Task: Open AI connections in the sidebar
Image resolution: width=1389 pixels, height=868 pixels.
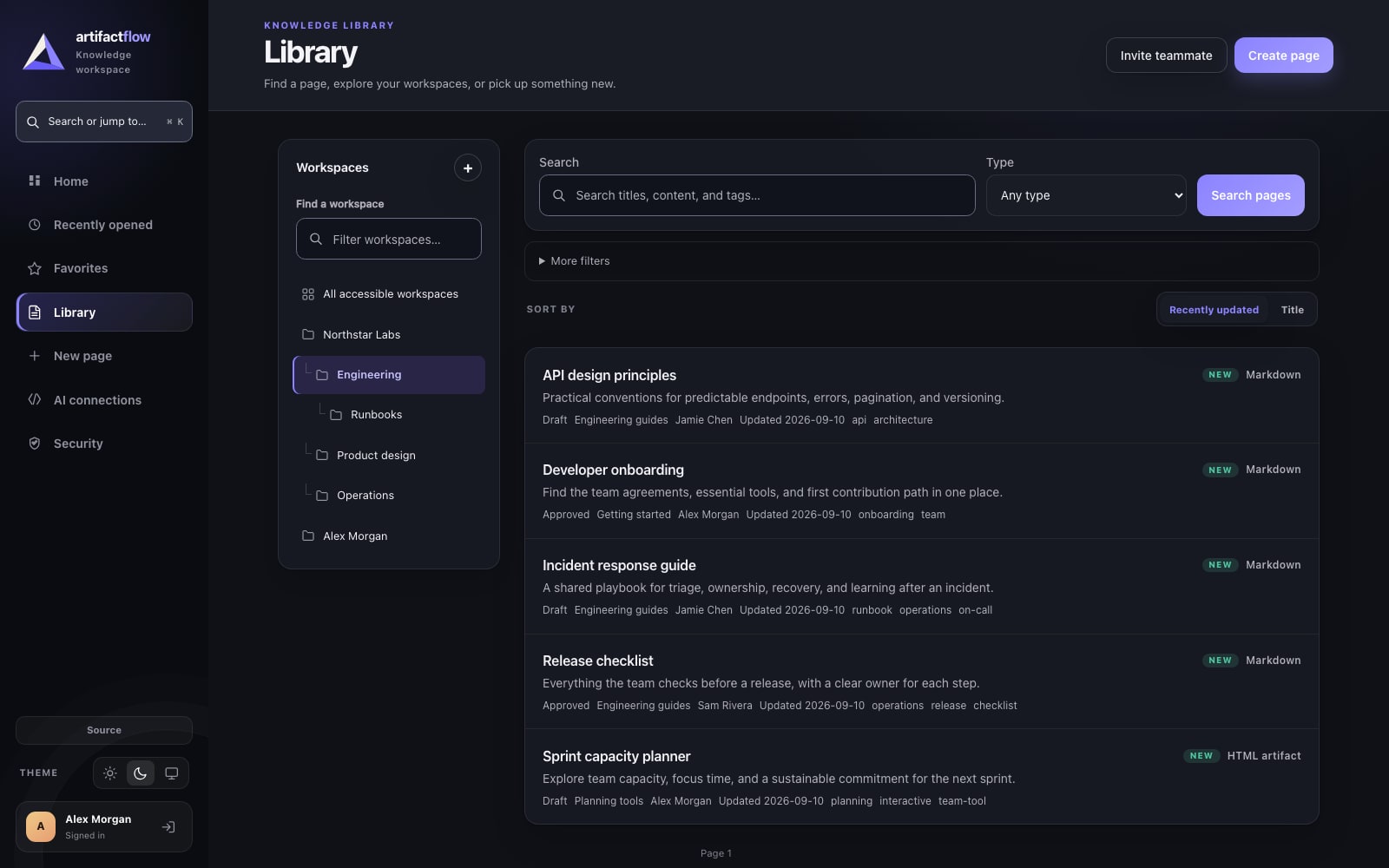Action: (104, 399)
